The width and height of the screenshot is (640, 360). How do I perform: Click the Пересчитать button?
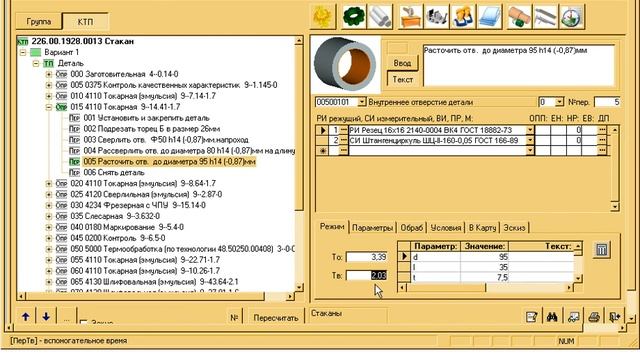pyautogui.click(x=276, y=318)
